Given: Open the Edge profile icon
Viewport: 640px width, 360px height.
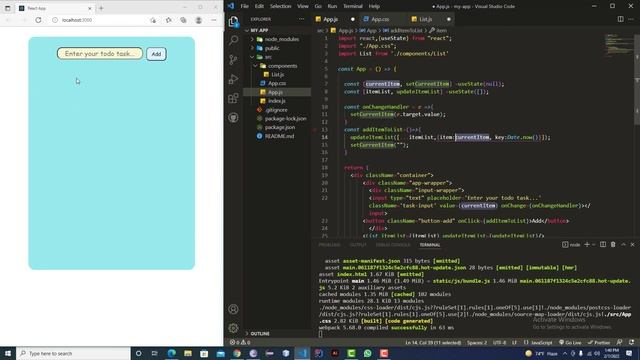Looking at the screenshot, I should [198, 20].
